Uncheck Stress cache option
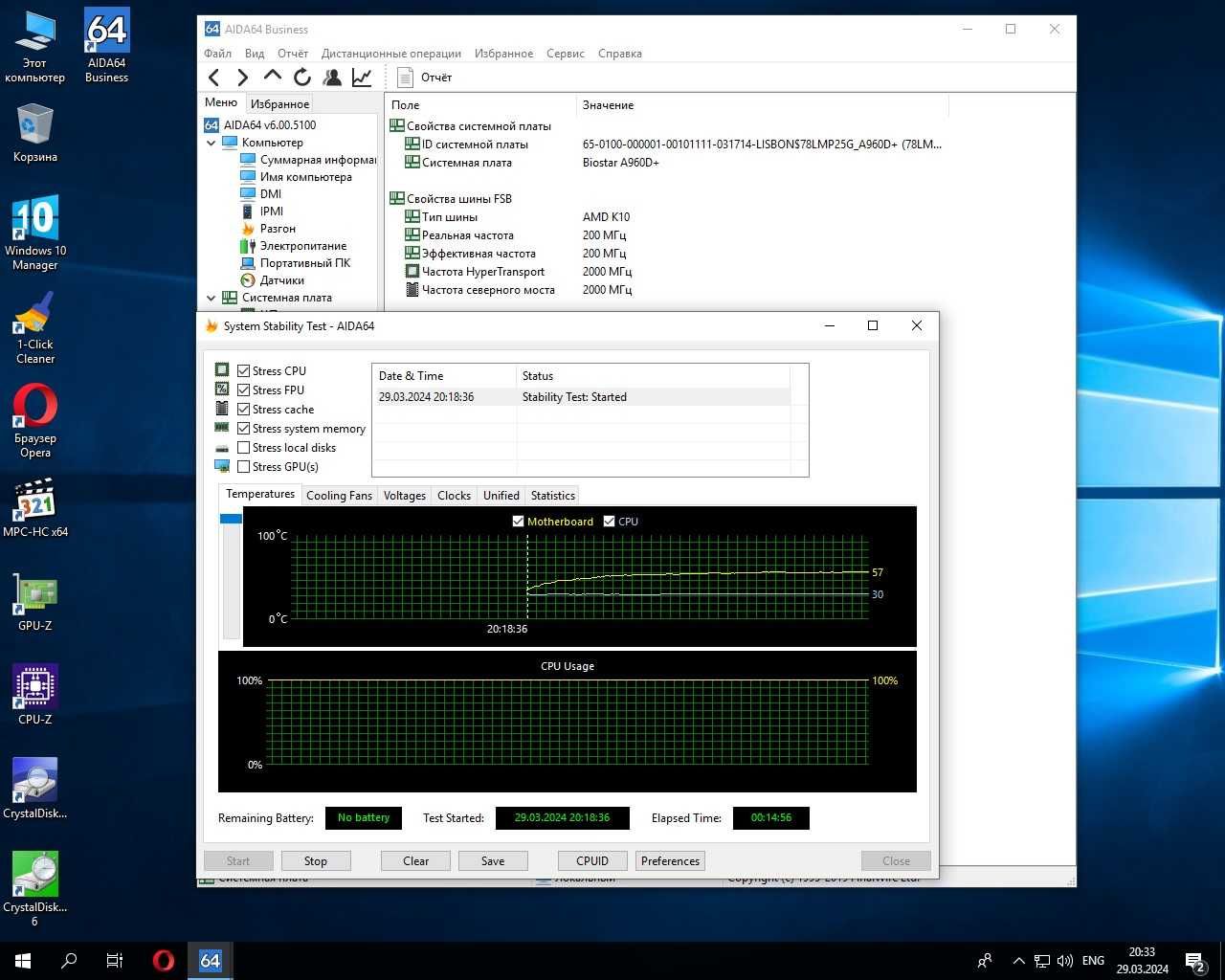 (x=244, y=410)
